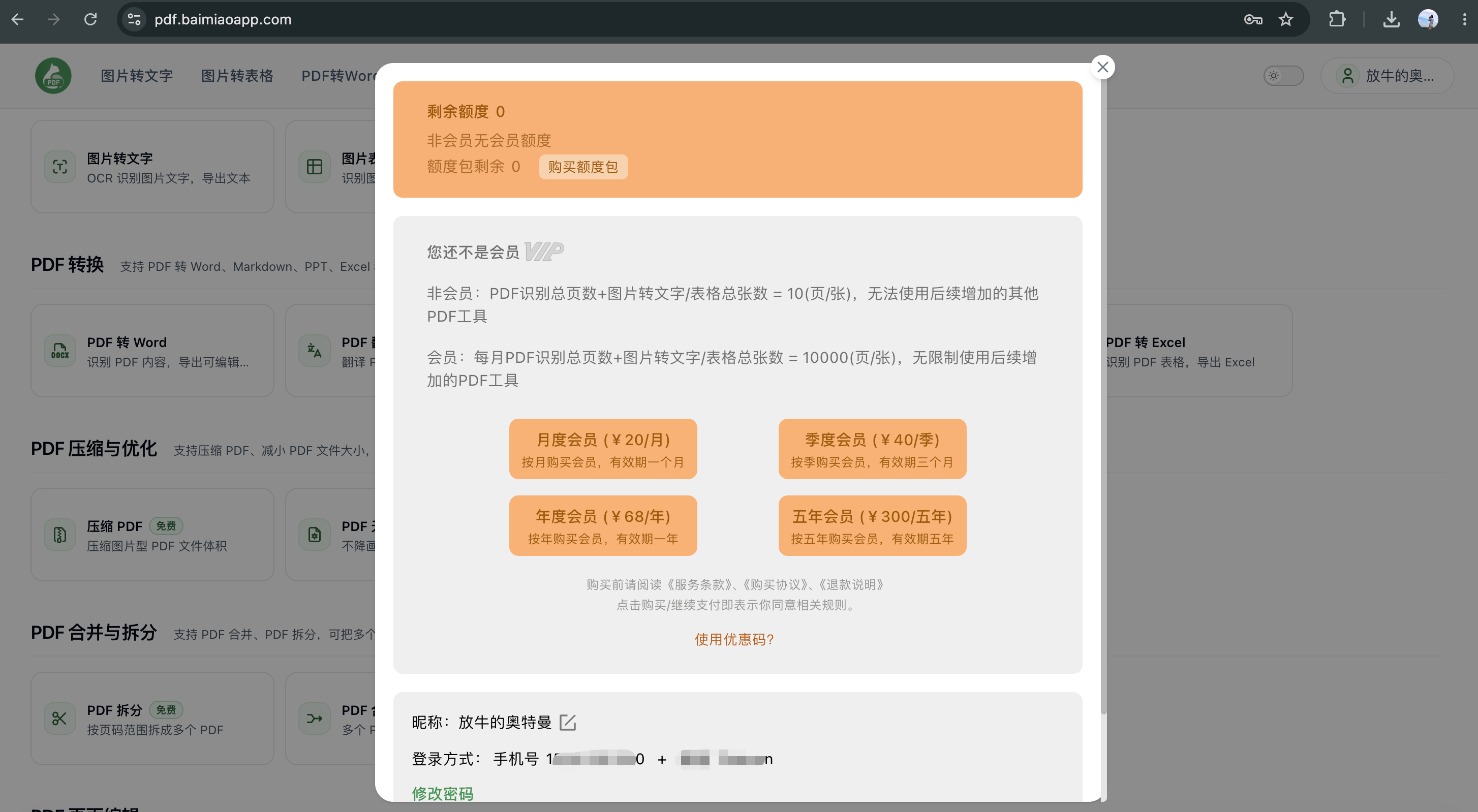The image size is (1478, 812).
Task: Click the address bar URL pdf.baimiaoapp.com
Action: coord(223,19)
